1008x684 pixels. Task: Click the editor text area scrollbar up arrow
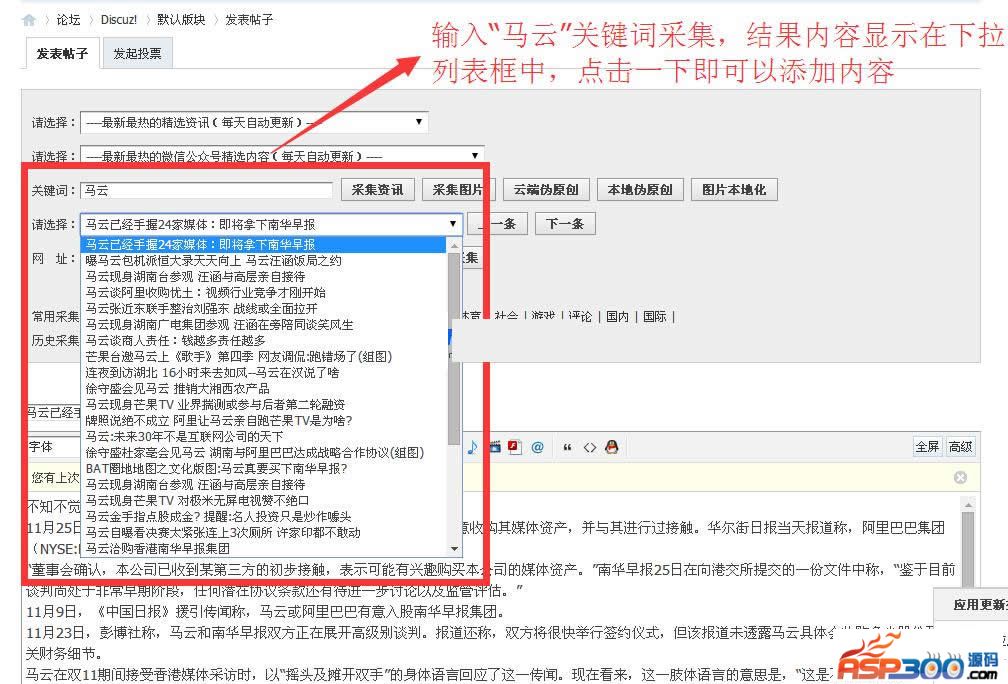968,505
